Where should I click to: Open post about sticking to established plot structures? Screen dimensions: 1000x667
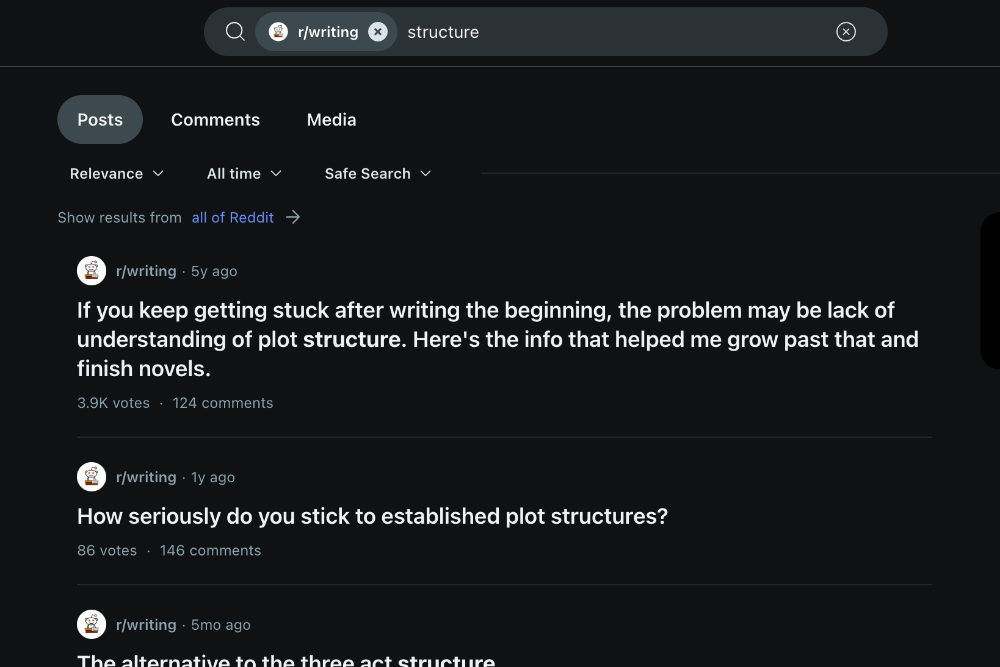372,517
